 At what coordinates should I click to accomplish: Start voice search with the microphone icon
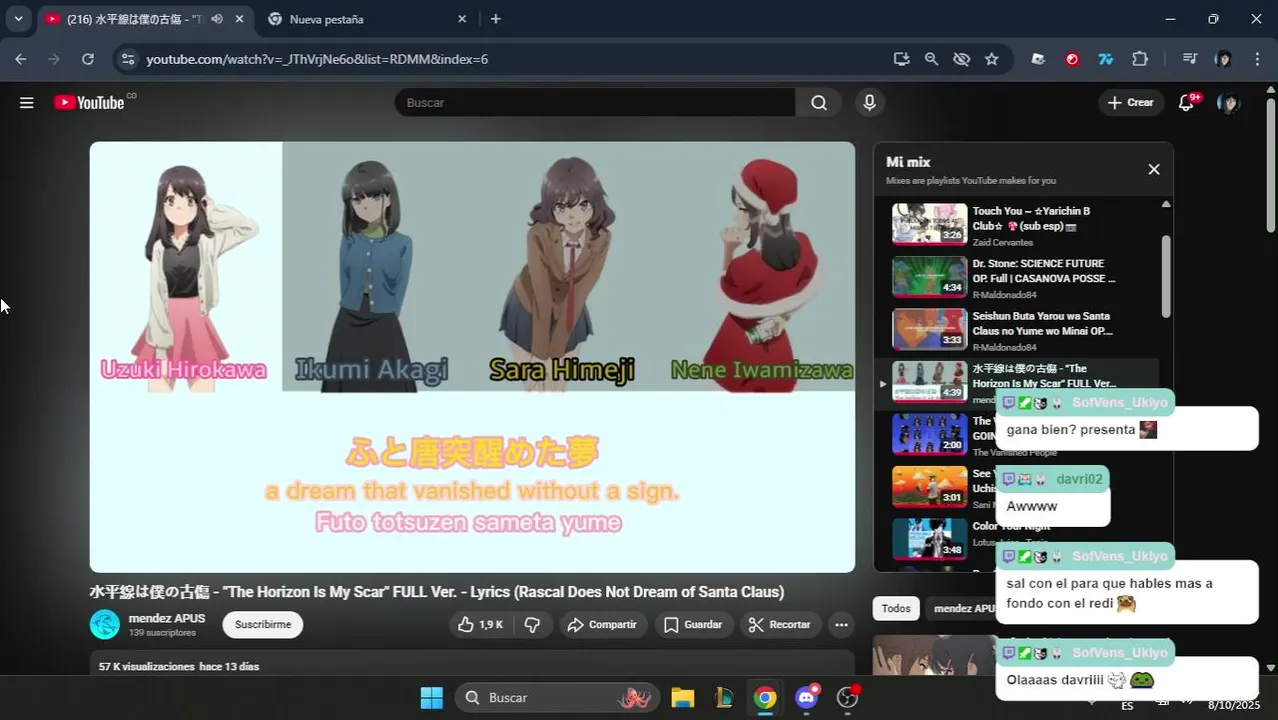click(869, 102)
